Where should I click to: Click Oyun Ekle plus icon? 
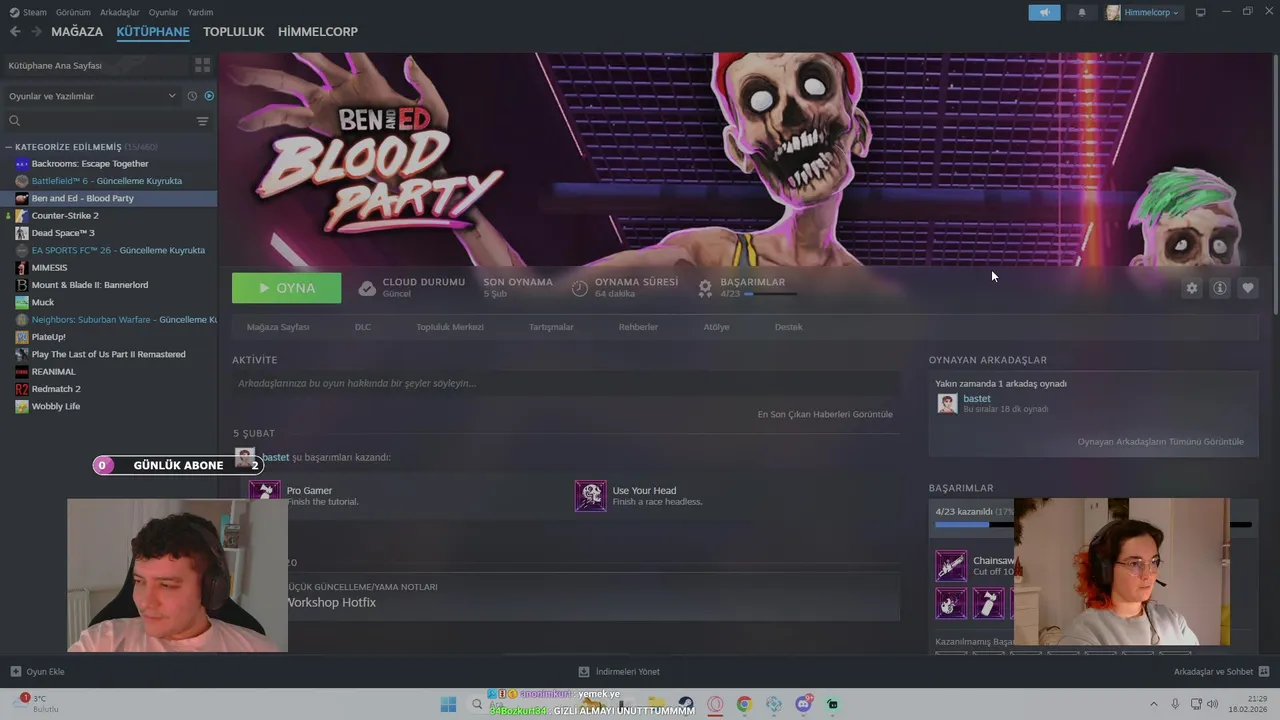point(15,671)
